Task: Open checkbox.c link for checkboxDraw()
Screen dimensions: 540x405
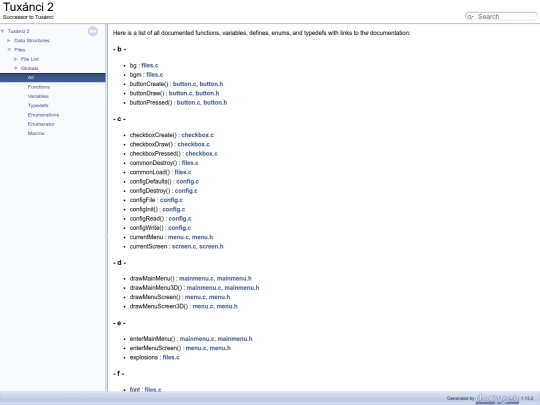Action: point(194,144)
